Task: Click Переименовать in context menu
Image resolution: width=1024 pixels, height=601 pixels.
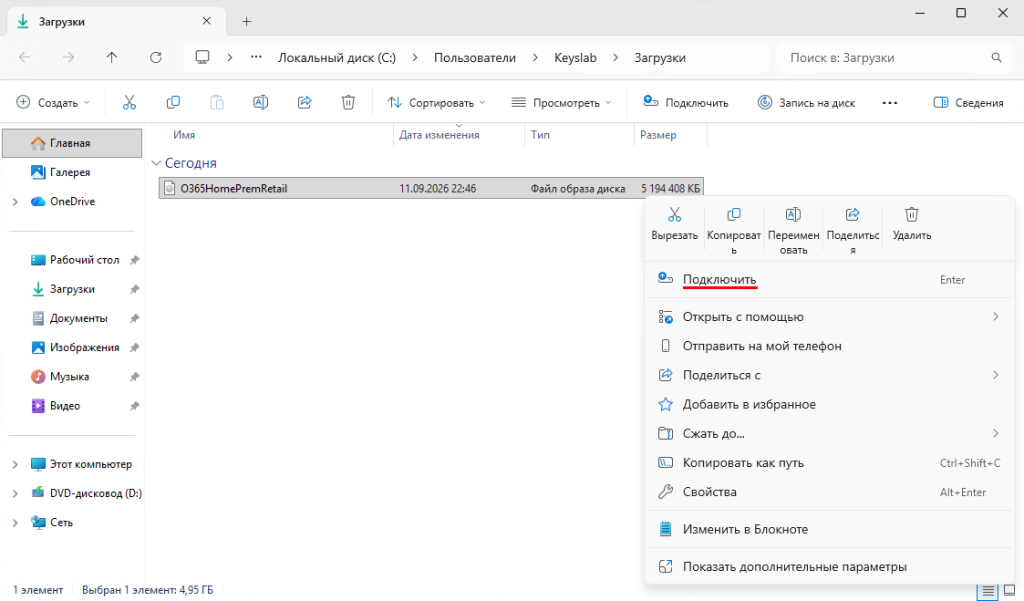Action: pyautogui.click(x=793, y=231)
